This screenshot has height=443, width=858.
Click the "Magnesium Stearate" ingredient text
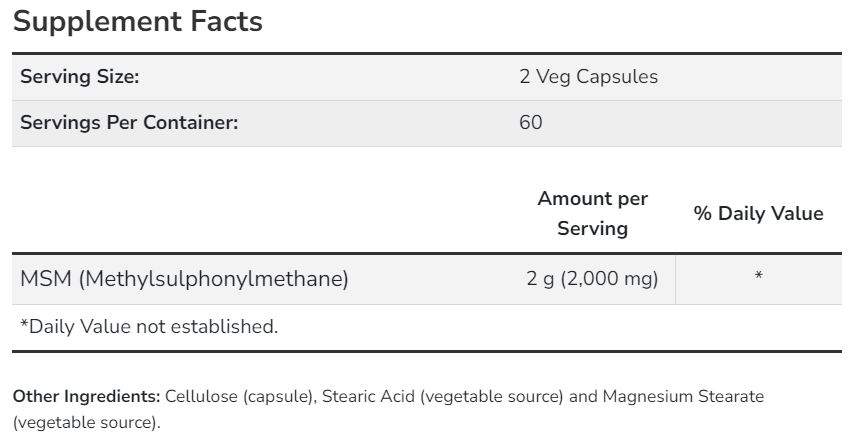tap(681, 397)
